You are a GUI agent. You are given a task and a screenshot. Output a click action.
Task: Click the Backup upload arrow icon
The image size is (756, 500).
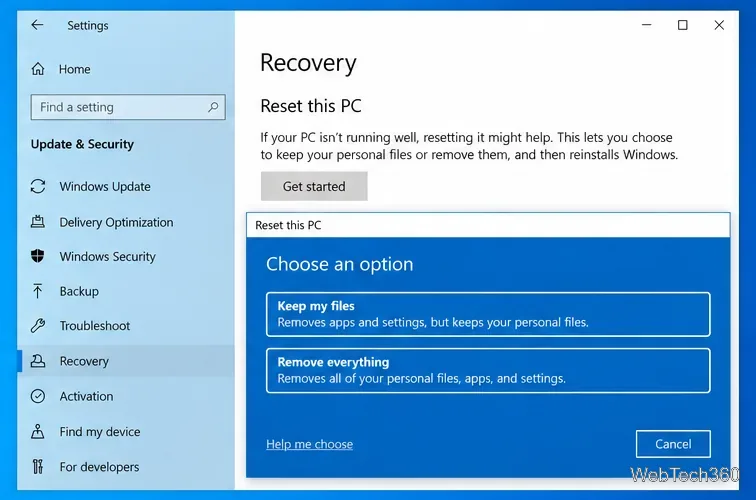[38, 291]
